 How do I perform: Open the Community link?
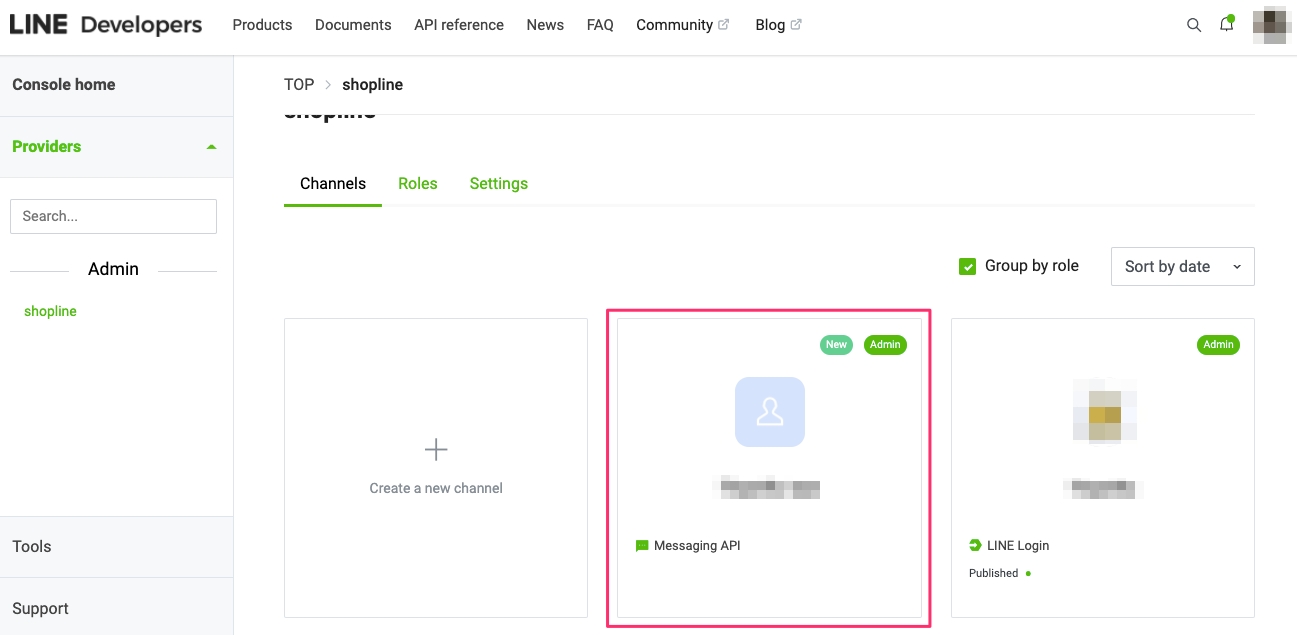674,25
